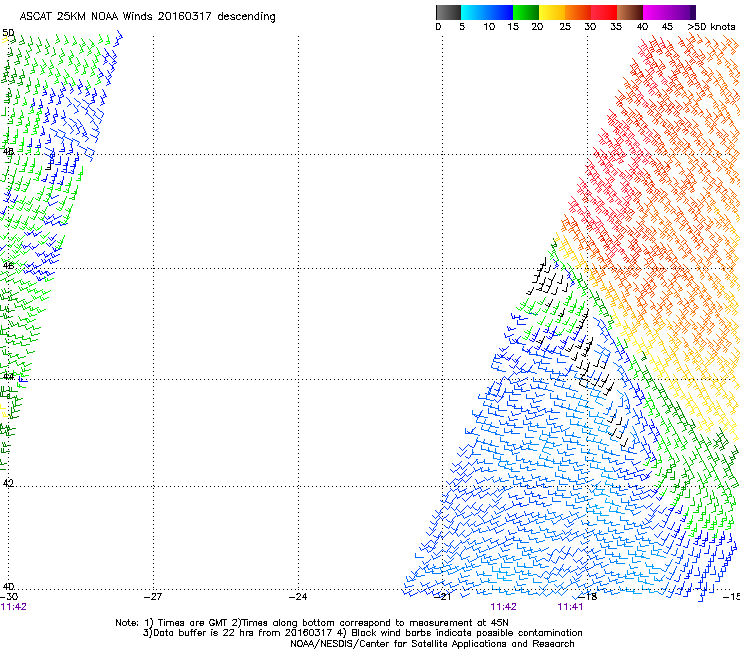Click the longitude label '-27' on bottom axis
The image size is (740, 650).
coord(153,597)
